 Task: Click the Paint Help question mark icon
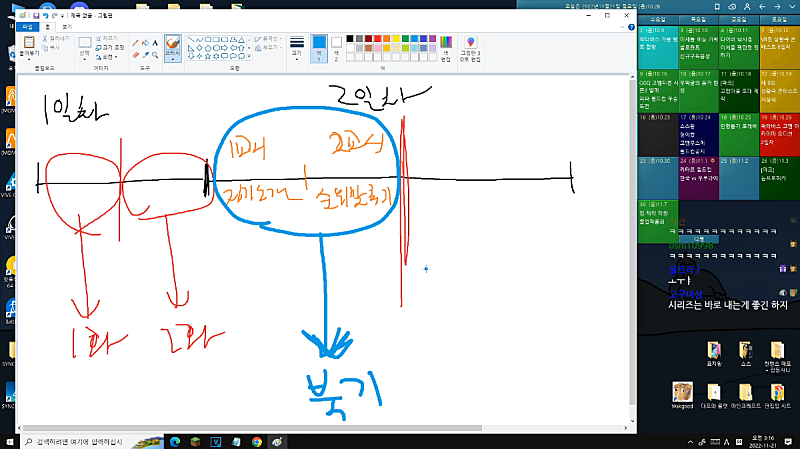point(632,27)
